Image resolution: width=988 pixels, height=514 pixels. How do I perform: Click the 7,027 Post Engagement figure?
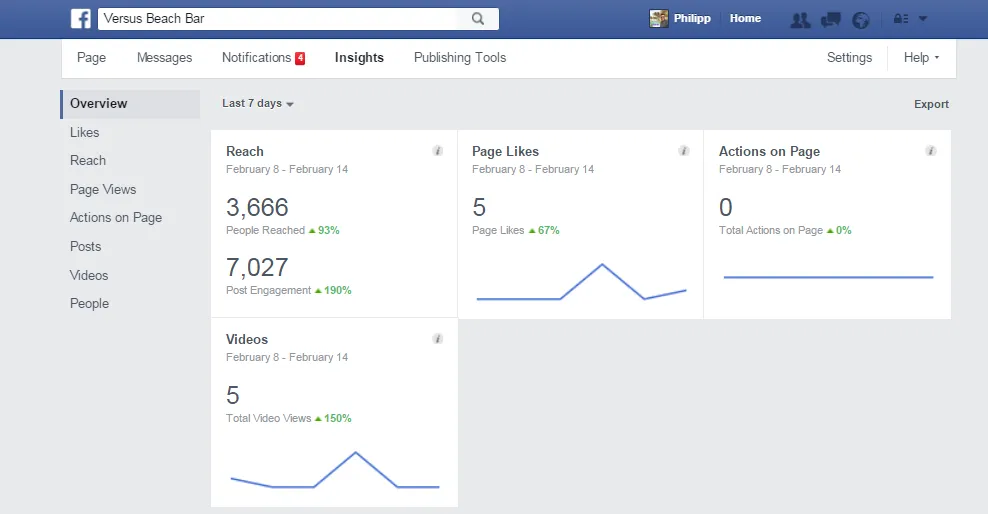[x=257, y=268]
